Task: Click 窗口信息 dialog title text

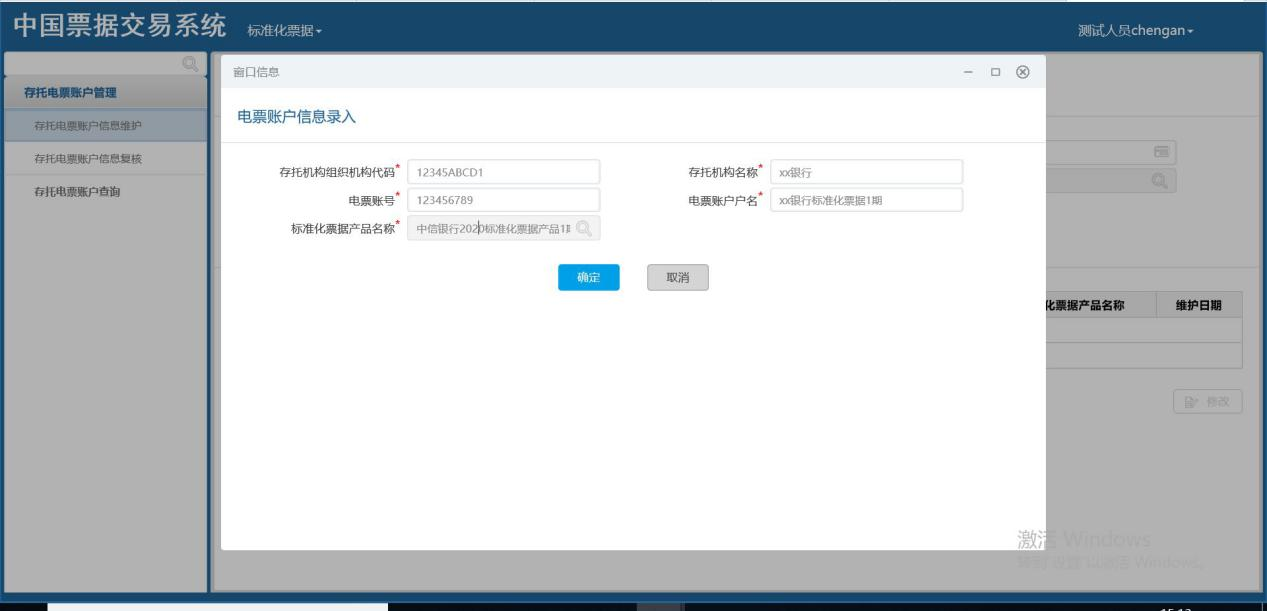Action: [x=256, y=72]
